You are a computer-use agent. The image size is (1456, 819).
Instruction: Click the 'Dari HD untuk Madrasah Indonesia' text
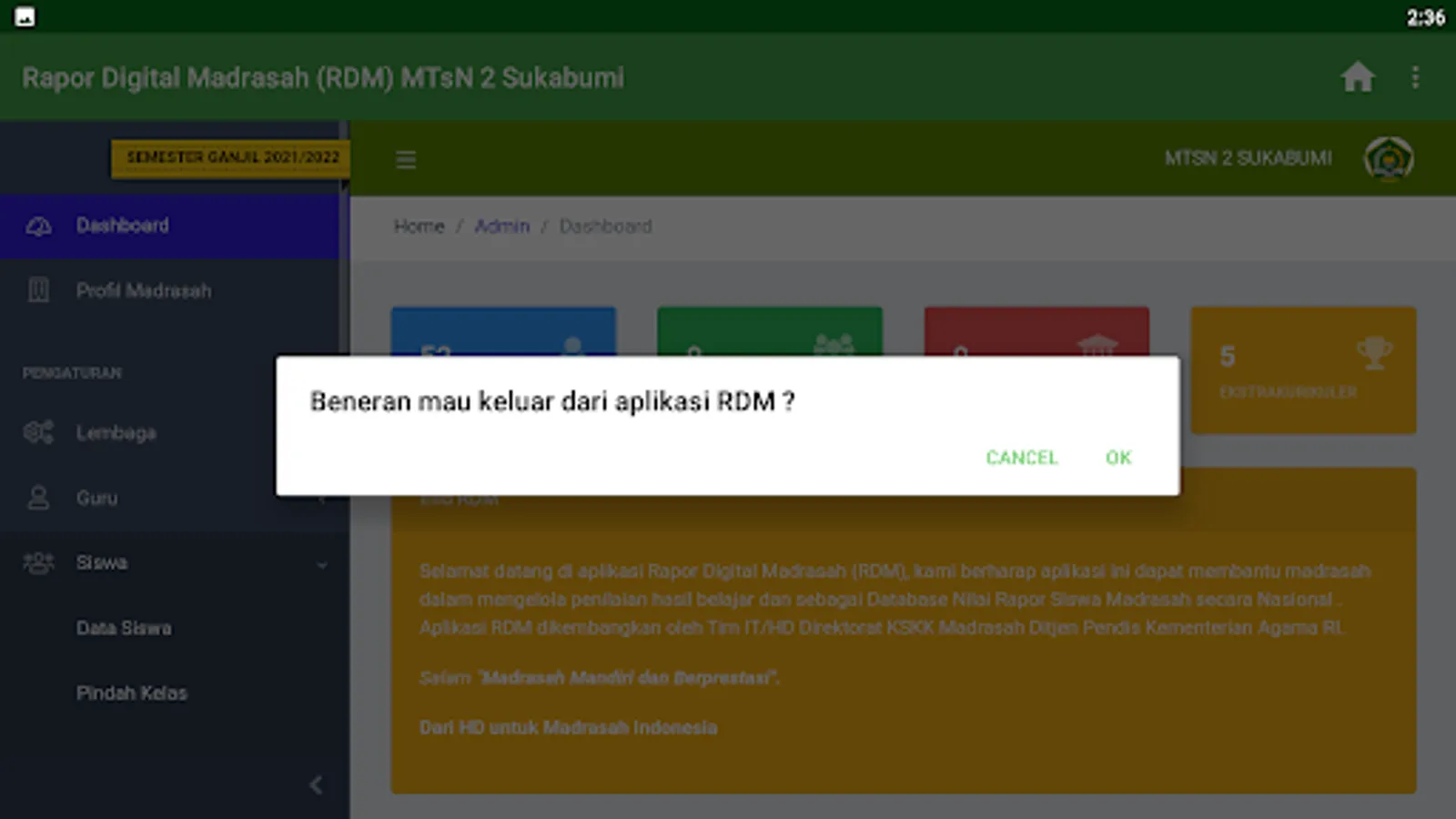(568, 727)
